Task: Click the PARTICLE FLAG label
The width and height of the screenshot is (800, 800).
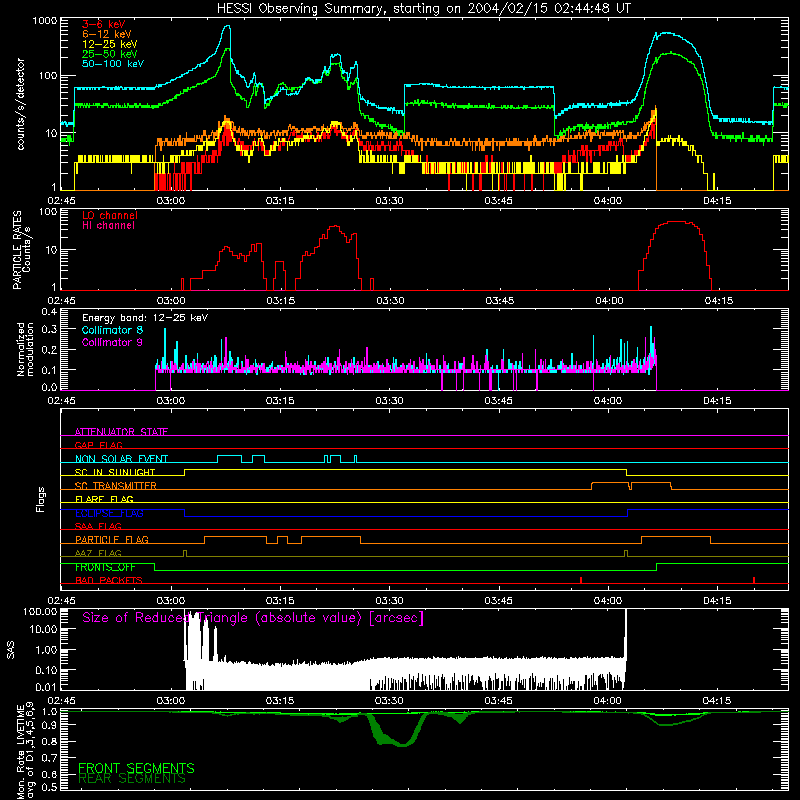Action: 112,540
